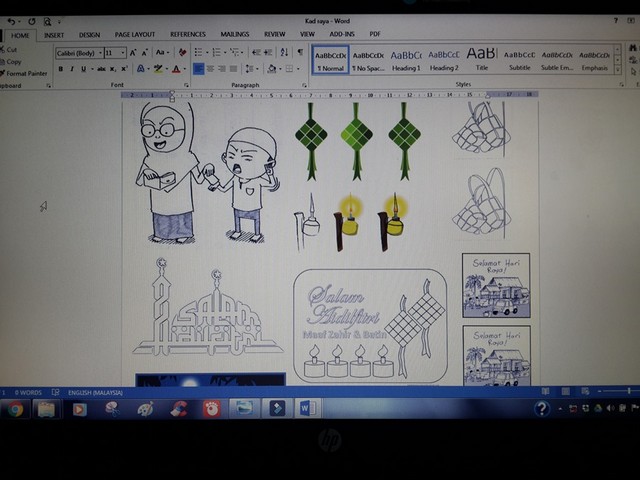Viewport: 640px width, 480px height.
Task: Insert a bulleted list
Action: click(199, 52)
